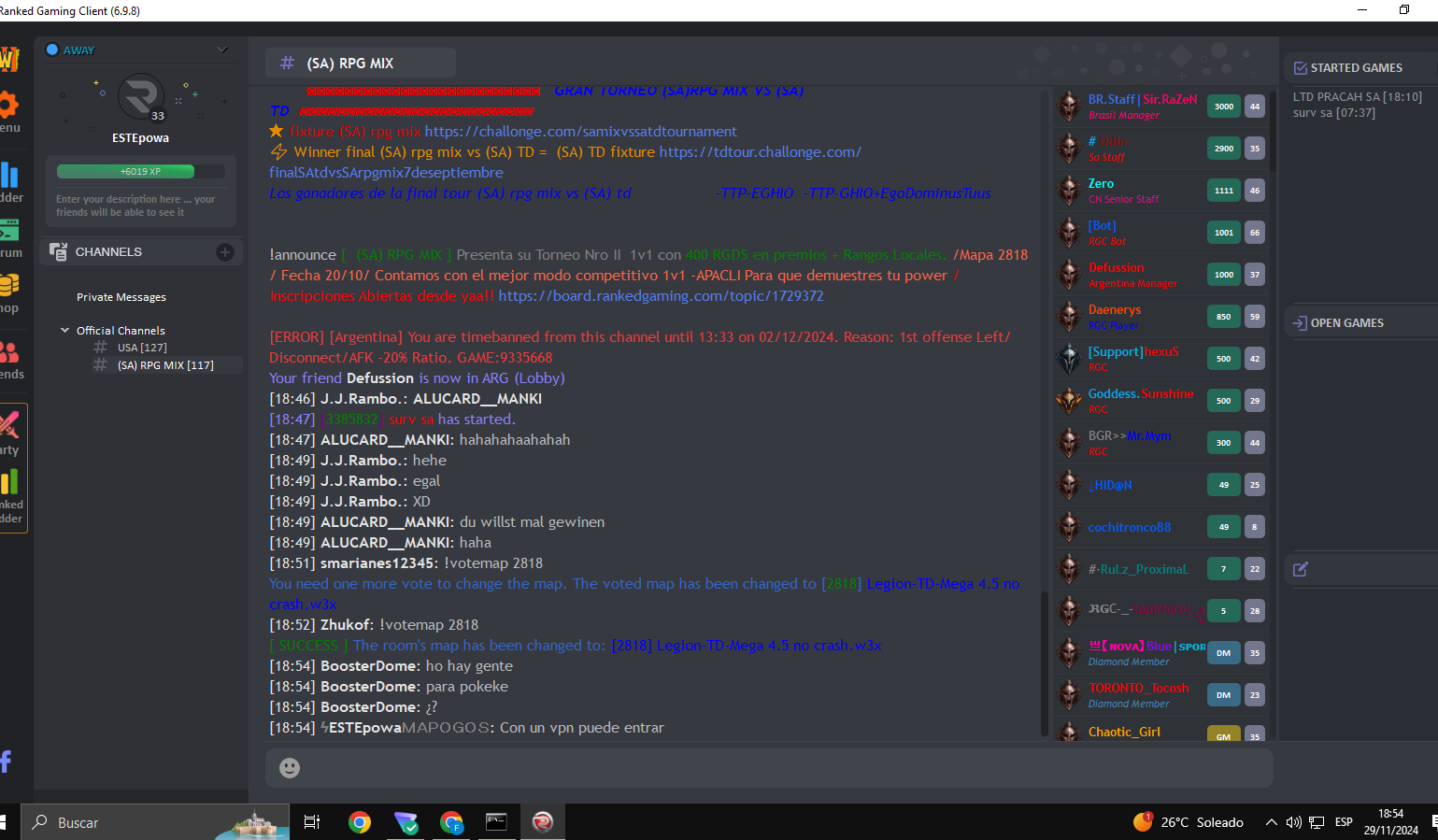
Task: Click the volume icon in system tray
Action: coord(1294,822)
